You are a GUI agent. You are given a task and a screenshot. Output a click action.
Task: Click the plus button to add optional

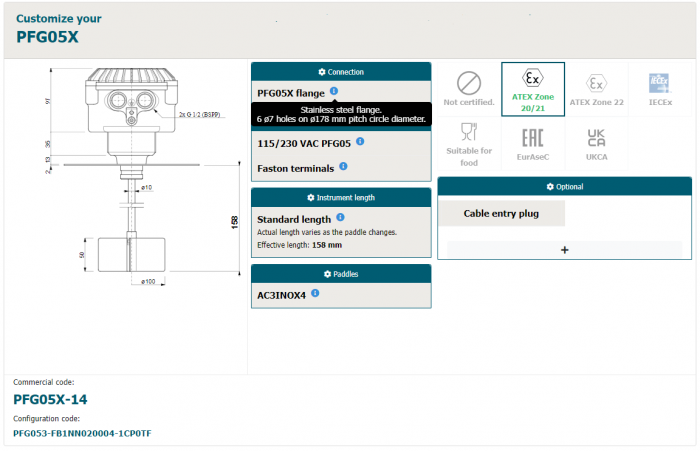(564, 250)
